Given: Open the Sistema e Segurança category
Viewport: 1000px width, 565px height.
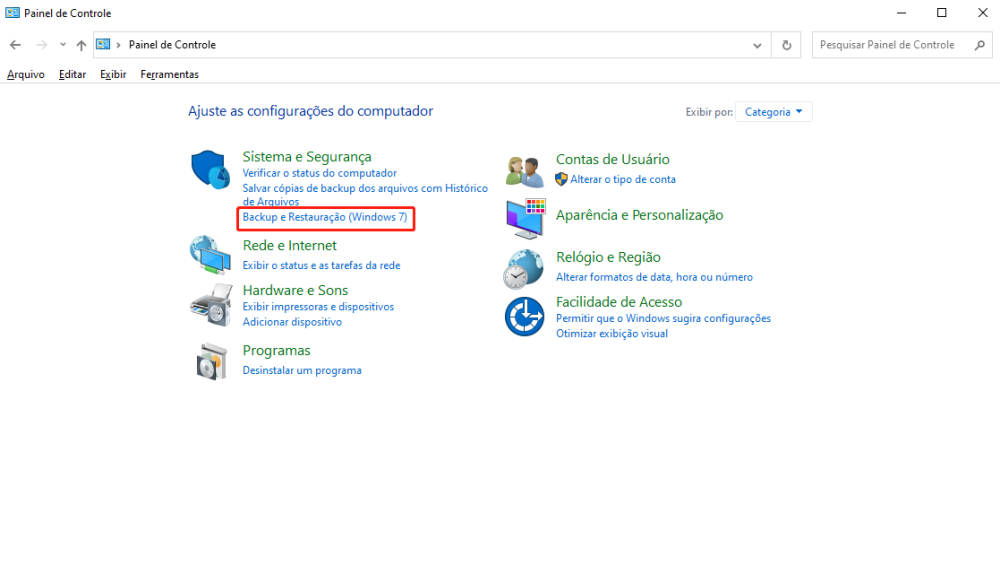Looking at the screenshot, I should (x=307, y=156).
